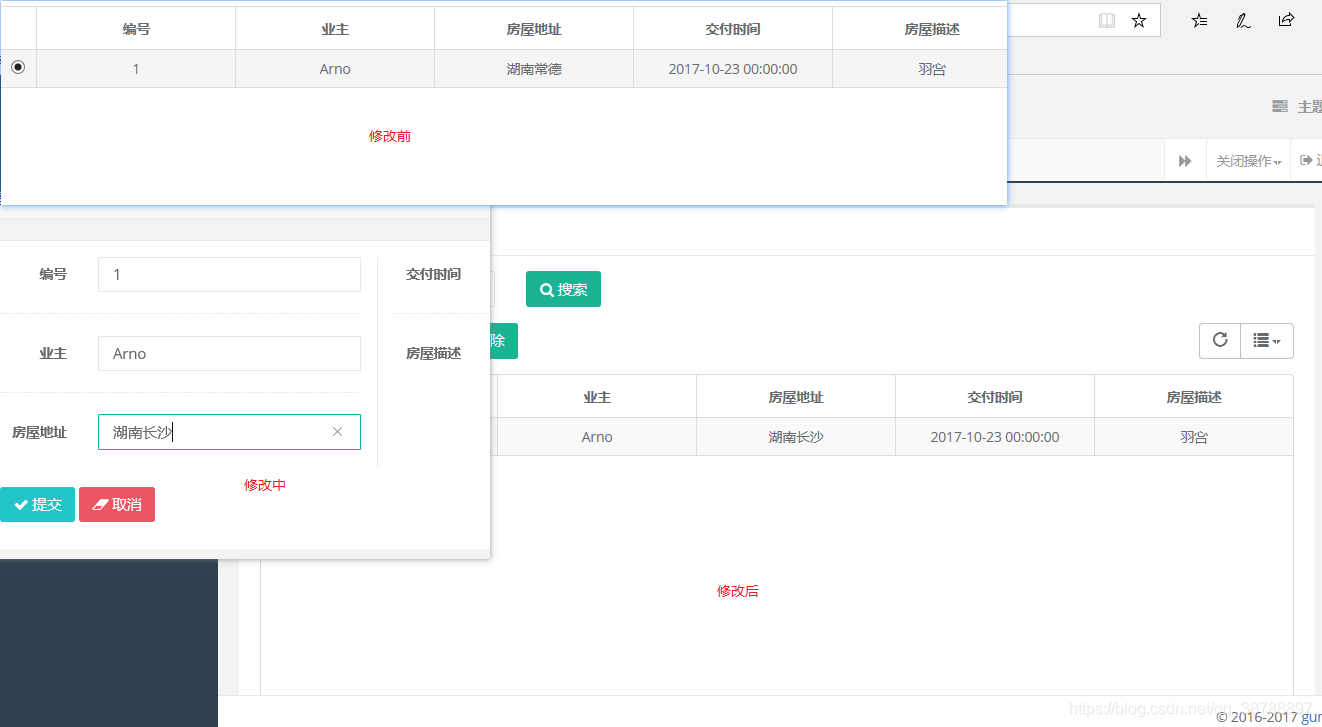Screen dimensions: 1322x727
Task: Click the 湖南长沙 cell in the lower table
Action: pos(796,437)
